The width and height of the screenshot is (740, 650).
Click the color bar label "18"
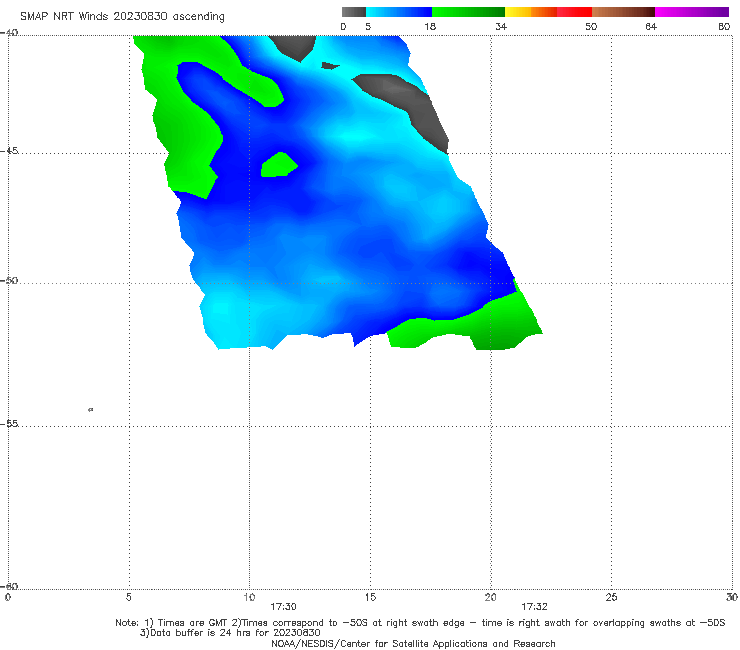pos(430,26)
